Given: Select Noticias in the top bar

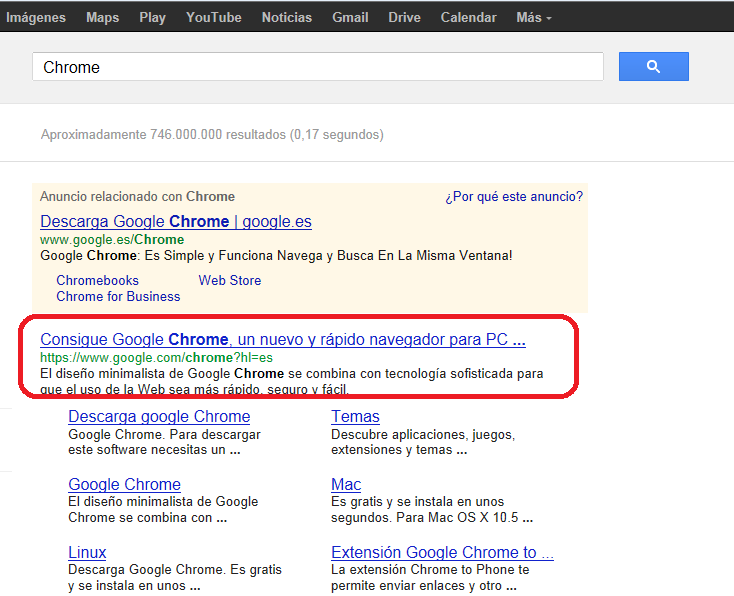Looking at the screenshot, I should [286, 17].
